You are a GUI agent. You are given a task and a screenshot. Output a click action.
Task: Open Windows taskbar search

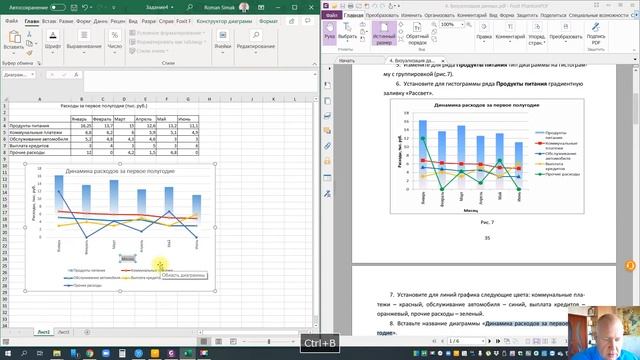(24, 353)
